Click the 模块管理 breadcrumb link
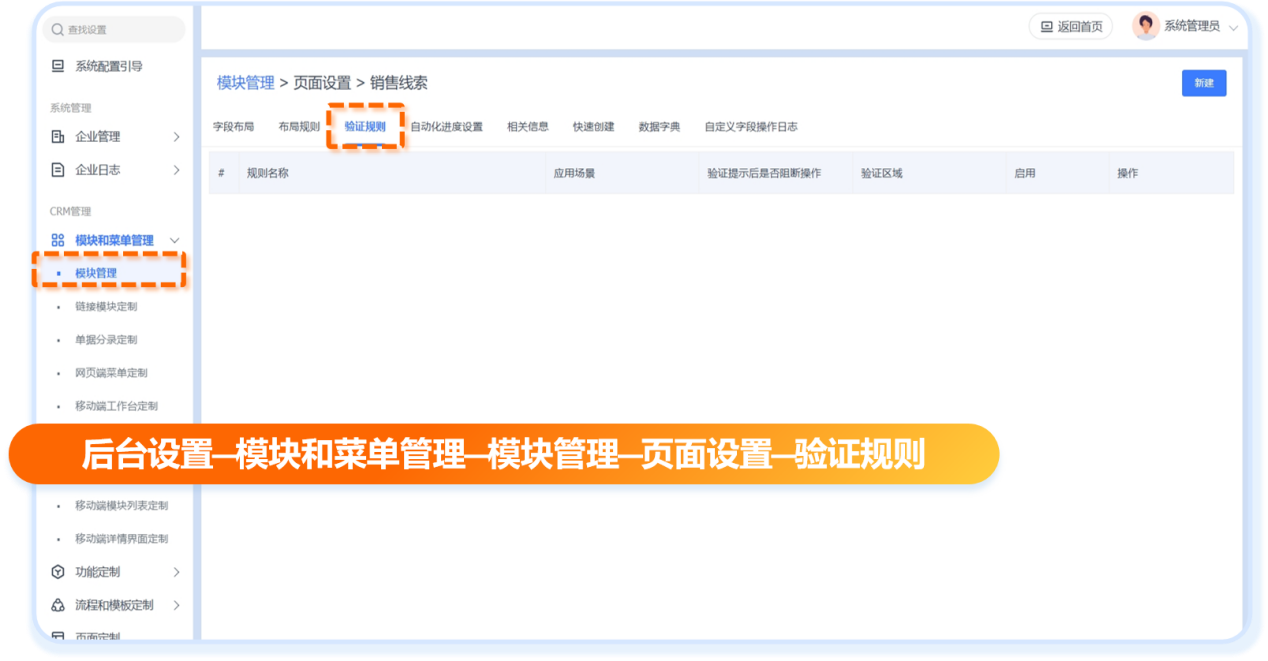 pyautogui.click(x=245, y=83)
